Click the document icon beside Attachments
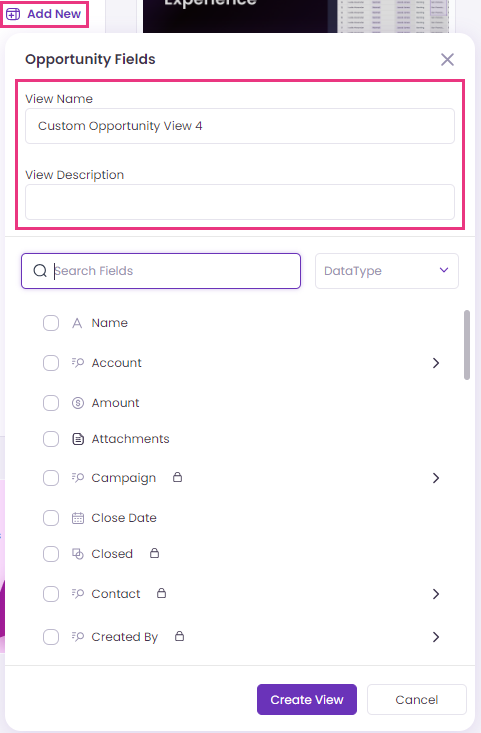 click(78, 439)
